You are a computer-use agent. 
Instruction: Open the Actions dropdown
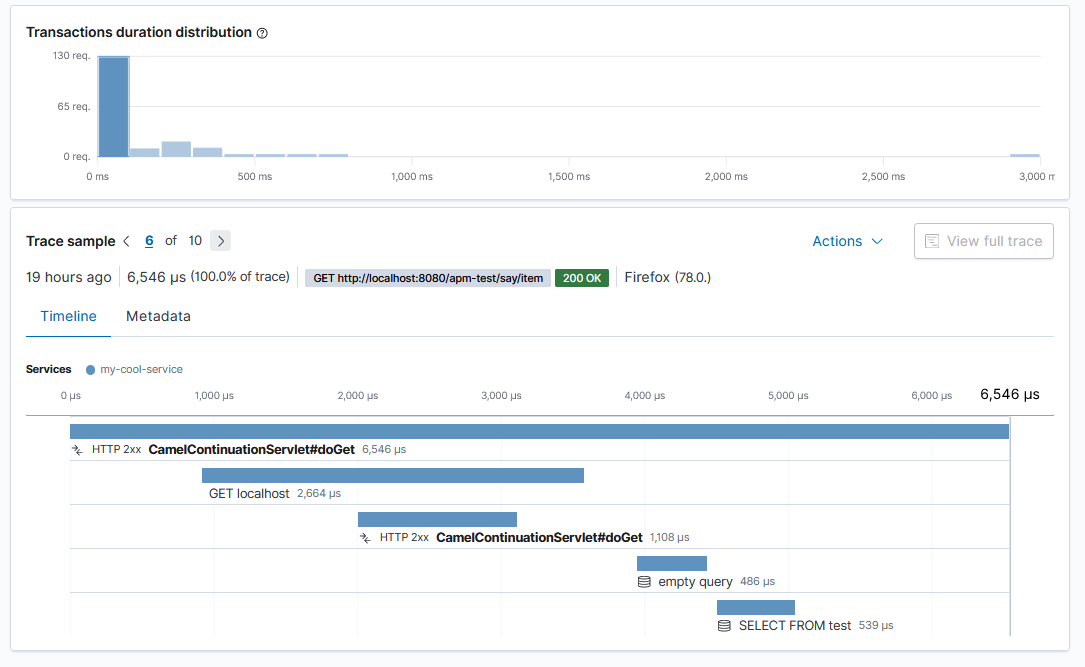[x=848, y=241]
